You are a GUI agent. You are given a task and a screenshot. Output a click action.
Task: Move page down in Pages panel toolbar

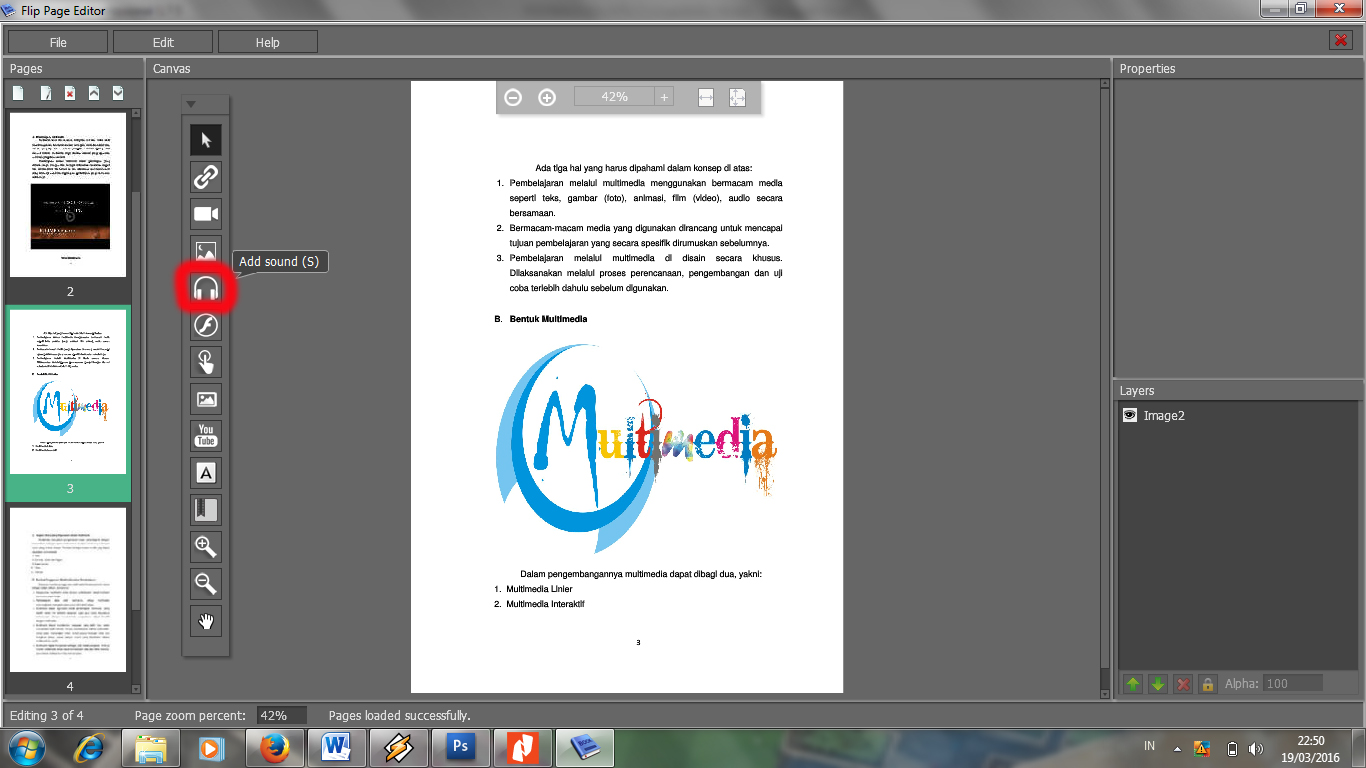(x=118, y=93)
